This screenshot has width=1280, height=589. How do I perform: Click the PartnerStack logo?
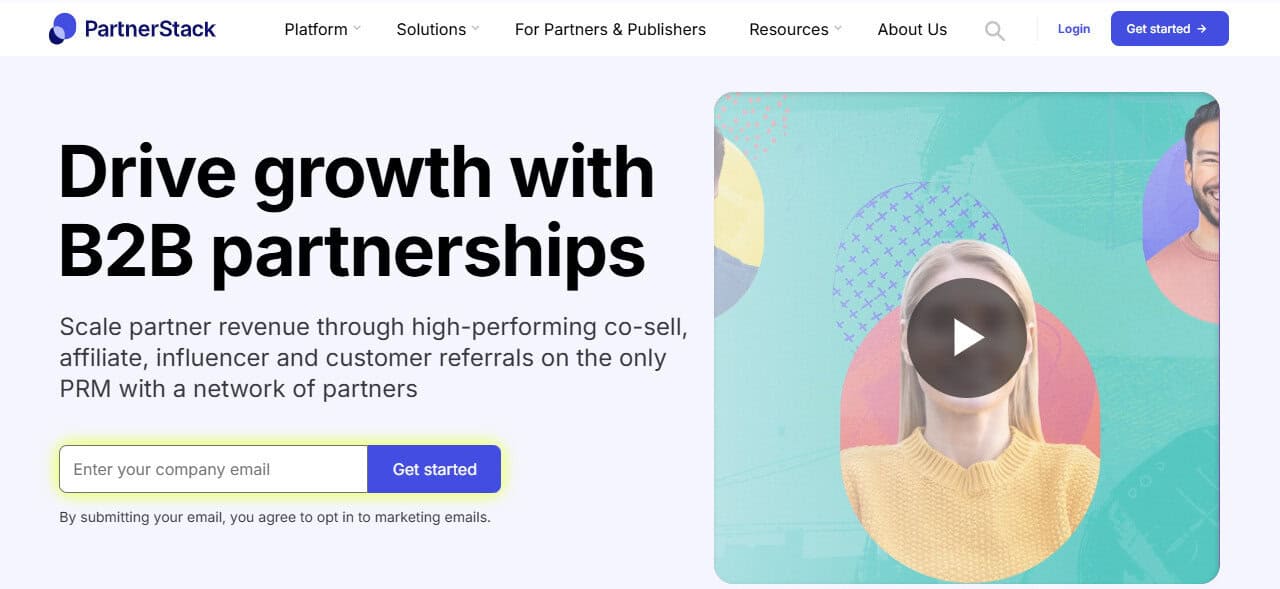133,28
